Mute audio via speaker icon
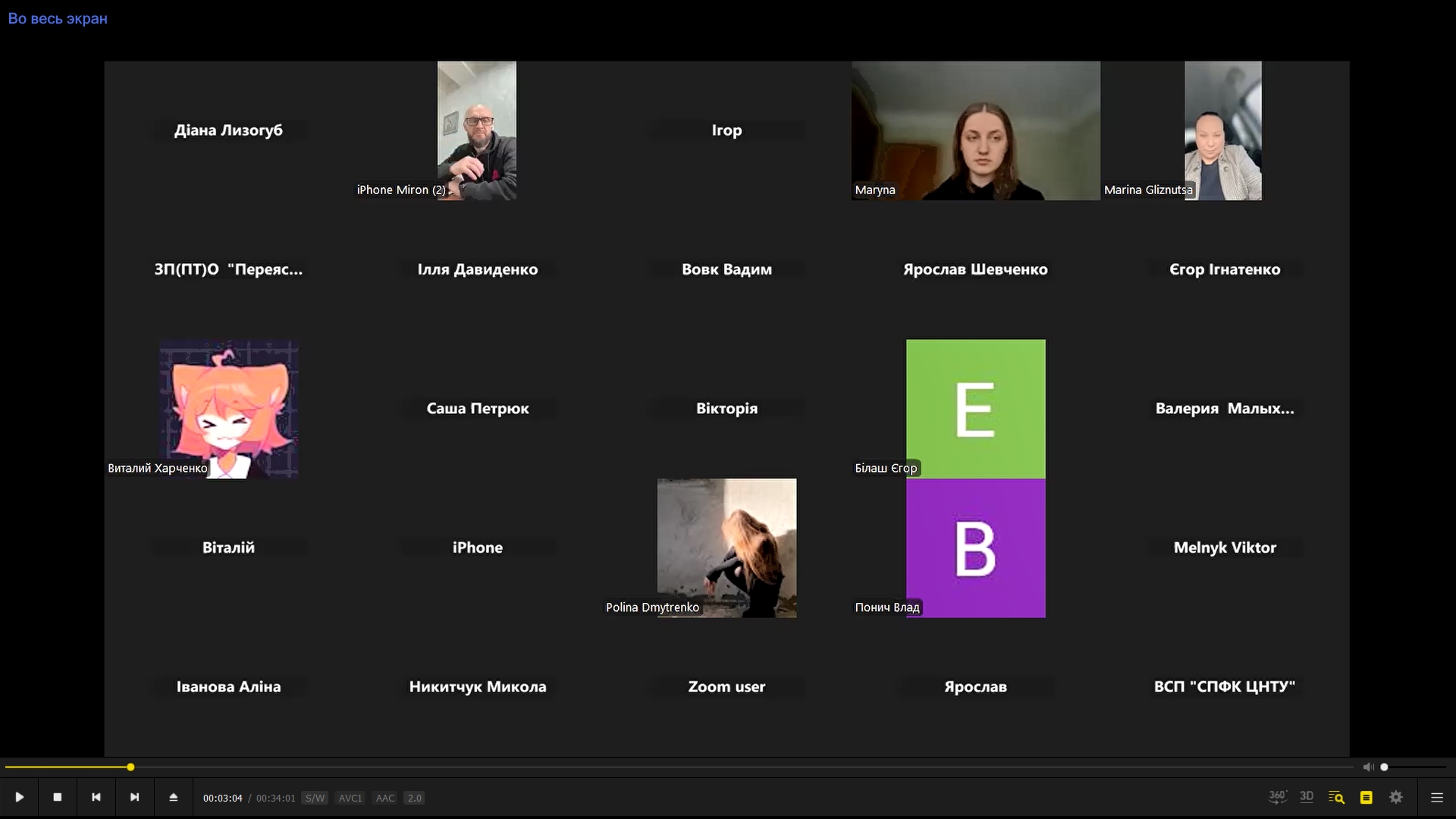1456x819 pixels. pyautogui.click(x=1368, y=767)
